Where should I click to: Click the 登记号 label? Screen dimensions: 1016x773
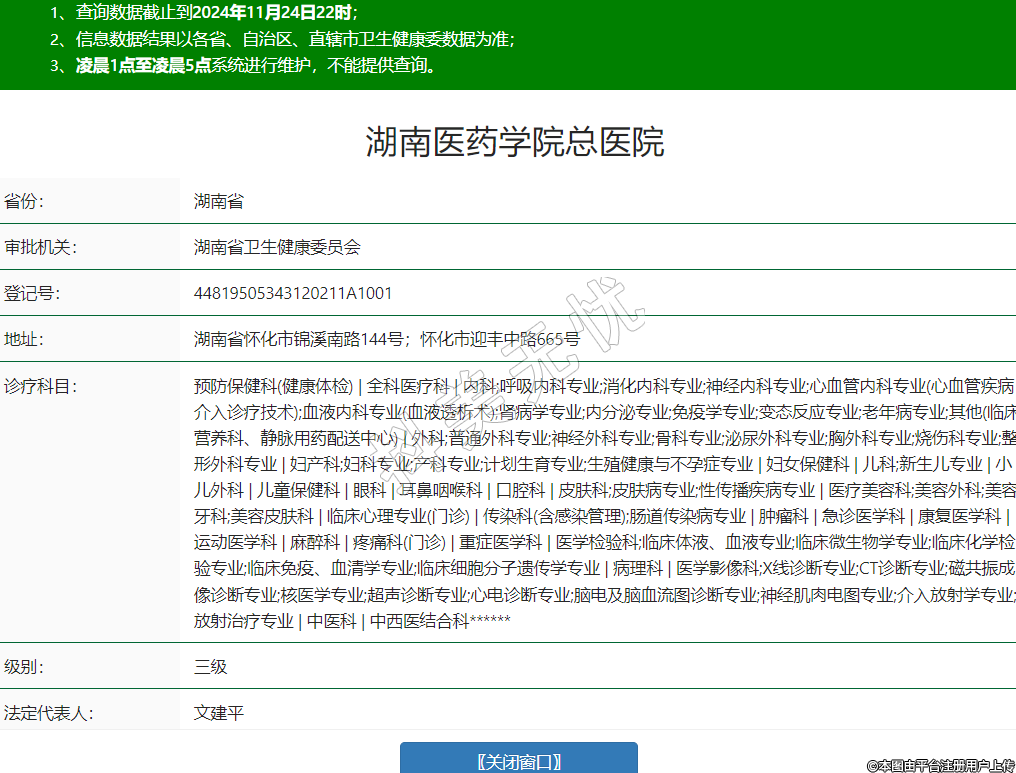pyautogui.click(x=32, y=293)
